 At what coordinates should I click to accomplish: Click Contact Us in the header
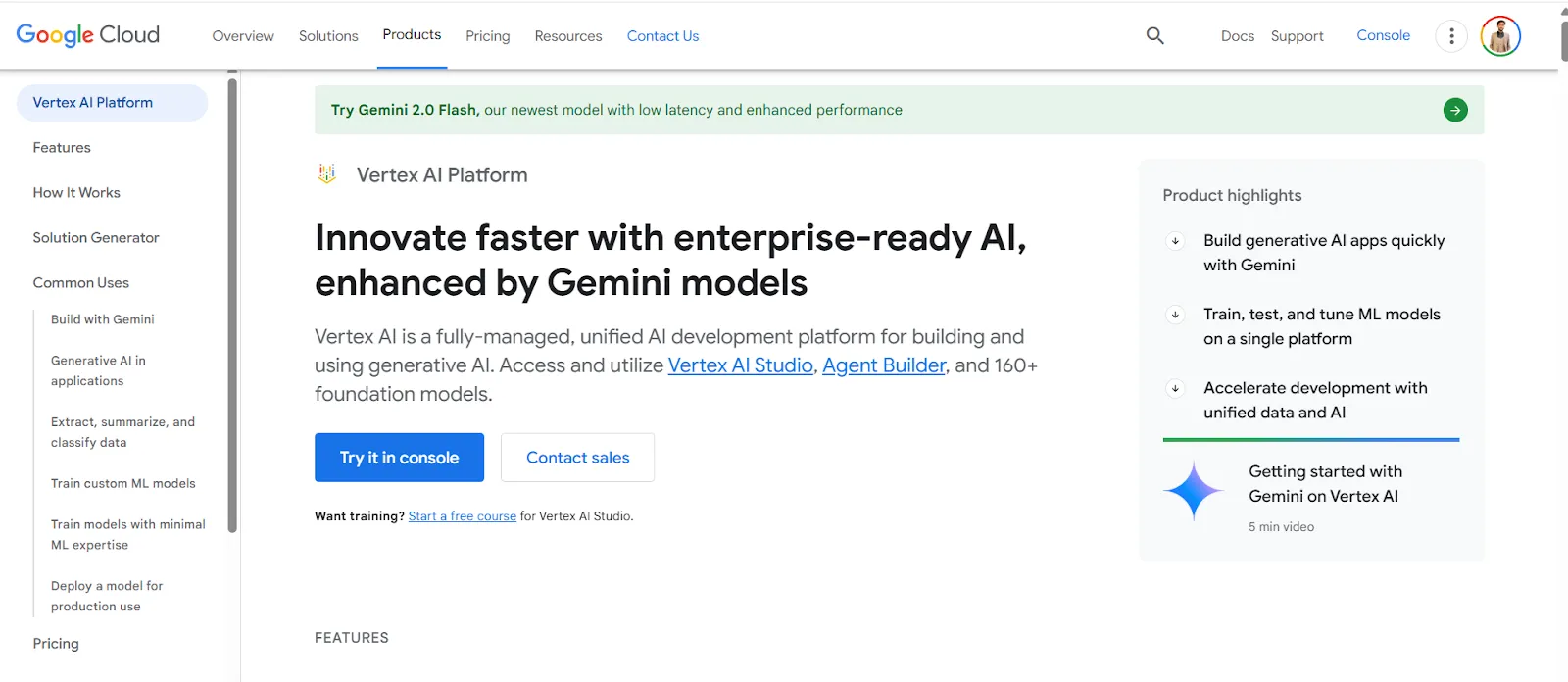point(662,36)
